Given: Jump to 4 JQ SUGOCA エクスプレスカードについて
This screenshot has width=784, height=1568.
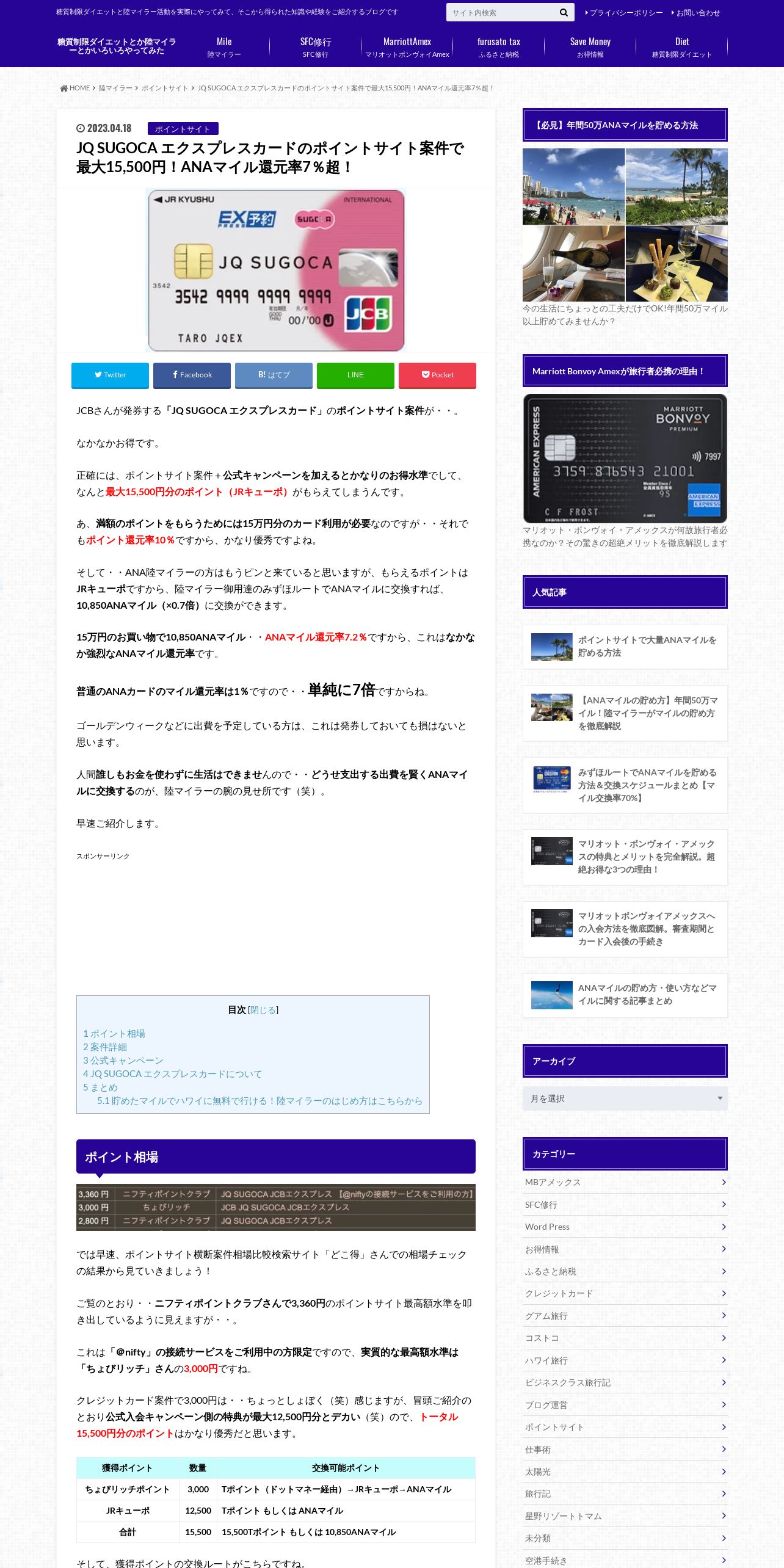Looking at the screenshot, I should point(172,1074).
